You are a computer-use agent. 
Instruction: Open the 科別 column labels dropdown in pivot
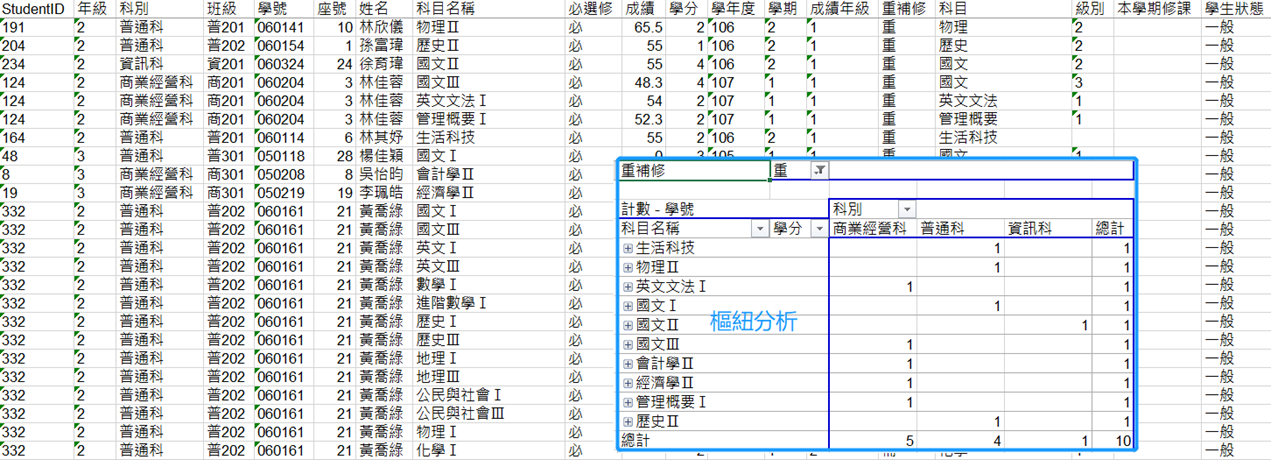click(x=907, y=209)
